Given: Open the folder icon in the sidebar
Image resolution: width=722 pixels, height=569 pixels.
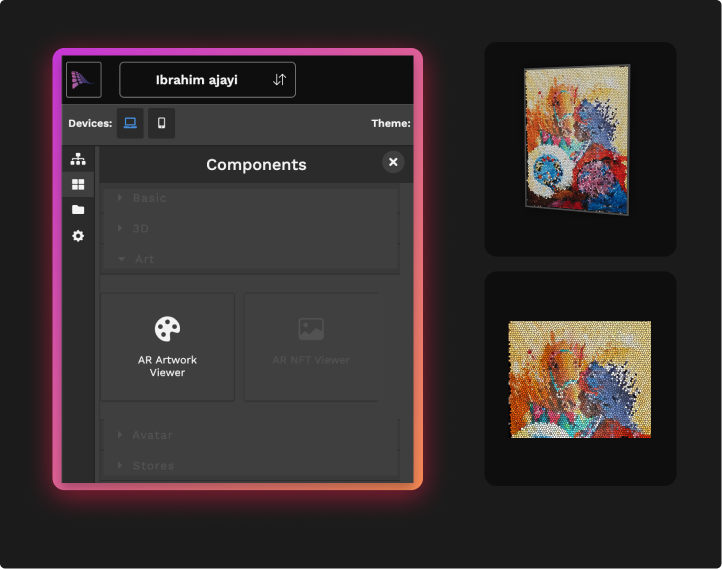Looking at the screenshot, I should pyautogui.click(x=78, y=210).
